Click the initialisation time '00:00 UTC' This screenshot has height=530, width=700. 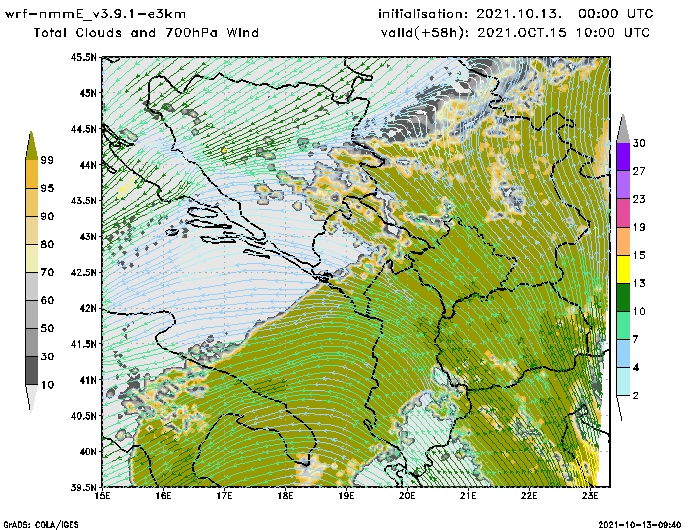pyautogui.click(x=616, y=14)
